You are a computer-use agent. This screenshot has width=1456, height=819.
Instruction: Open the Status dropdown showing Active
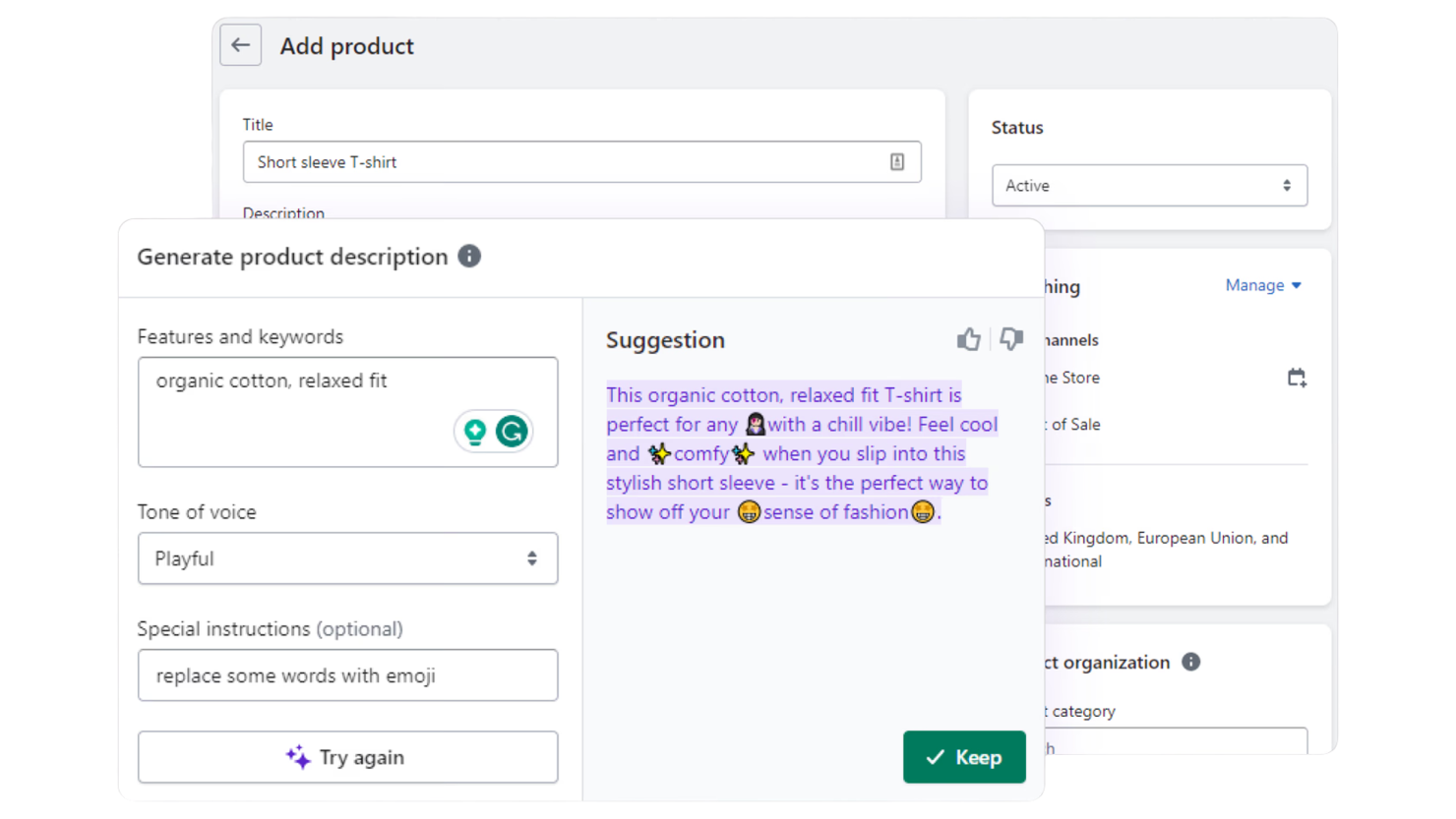coord(1148,185)
